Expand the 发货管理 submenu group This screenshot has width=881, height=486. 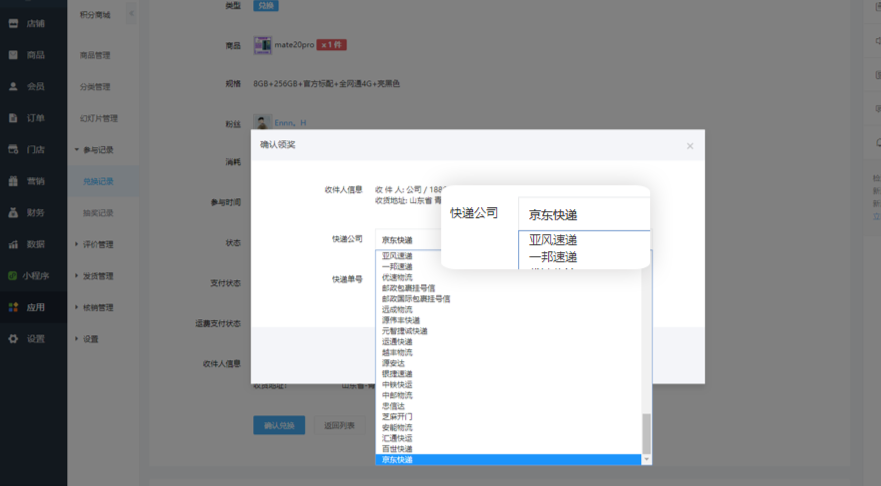pyautogui.click(x=77, y=275)
